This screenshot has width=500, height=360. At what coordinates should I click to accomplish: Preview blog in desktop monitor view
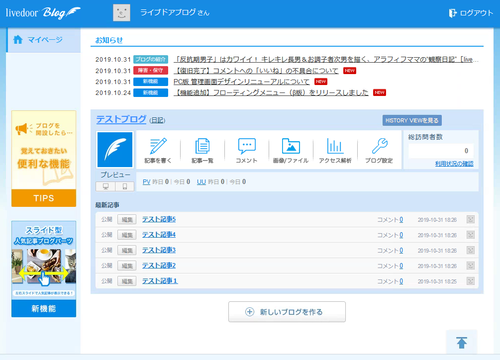tap(106, 186)
